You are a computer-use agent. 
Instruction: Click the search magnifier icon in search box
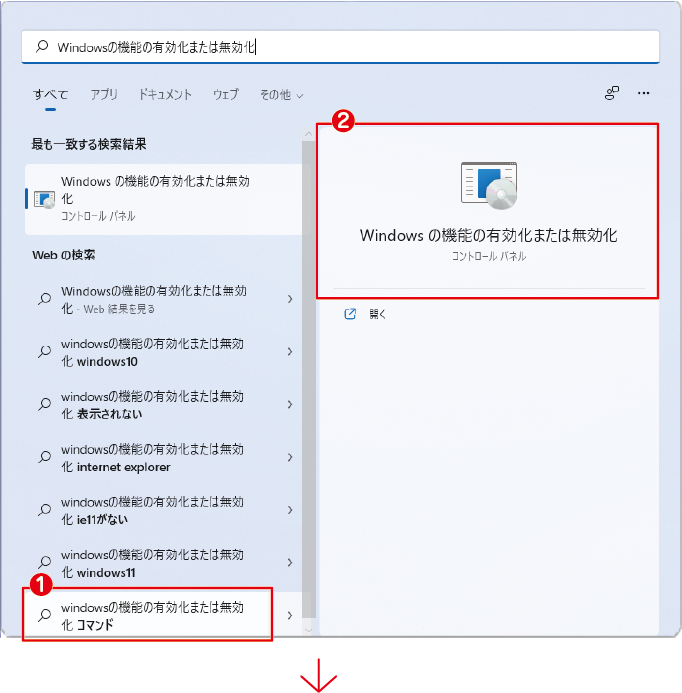click(42, 46)
